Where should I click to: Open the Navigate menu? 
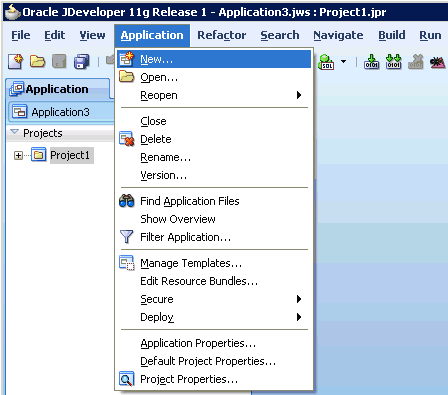[338, 35]
